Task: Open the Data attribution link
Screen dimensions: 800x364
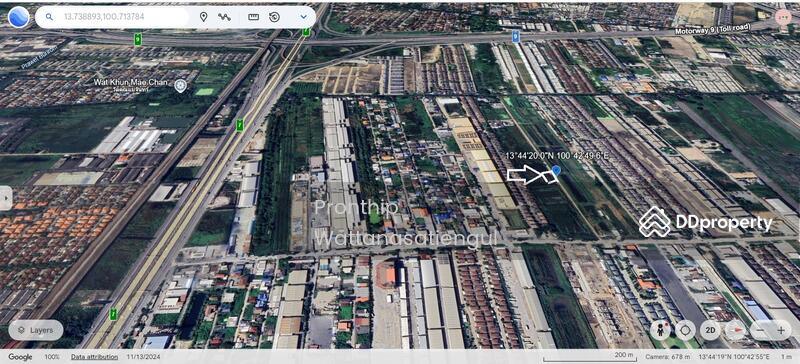Action: [x=94, y=357]
